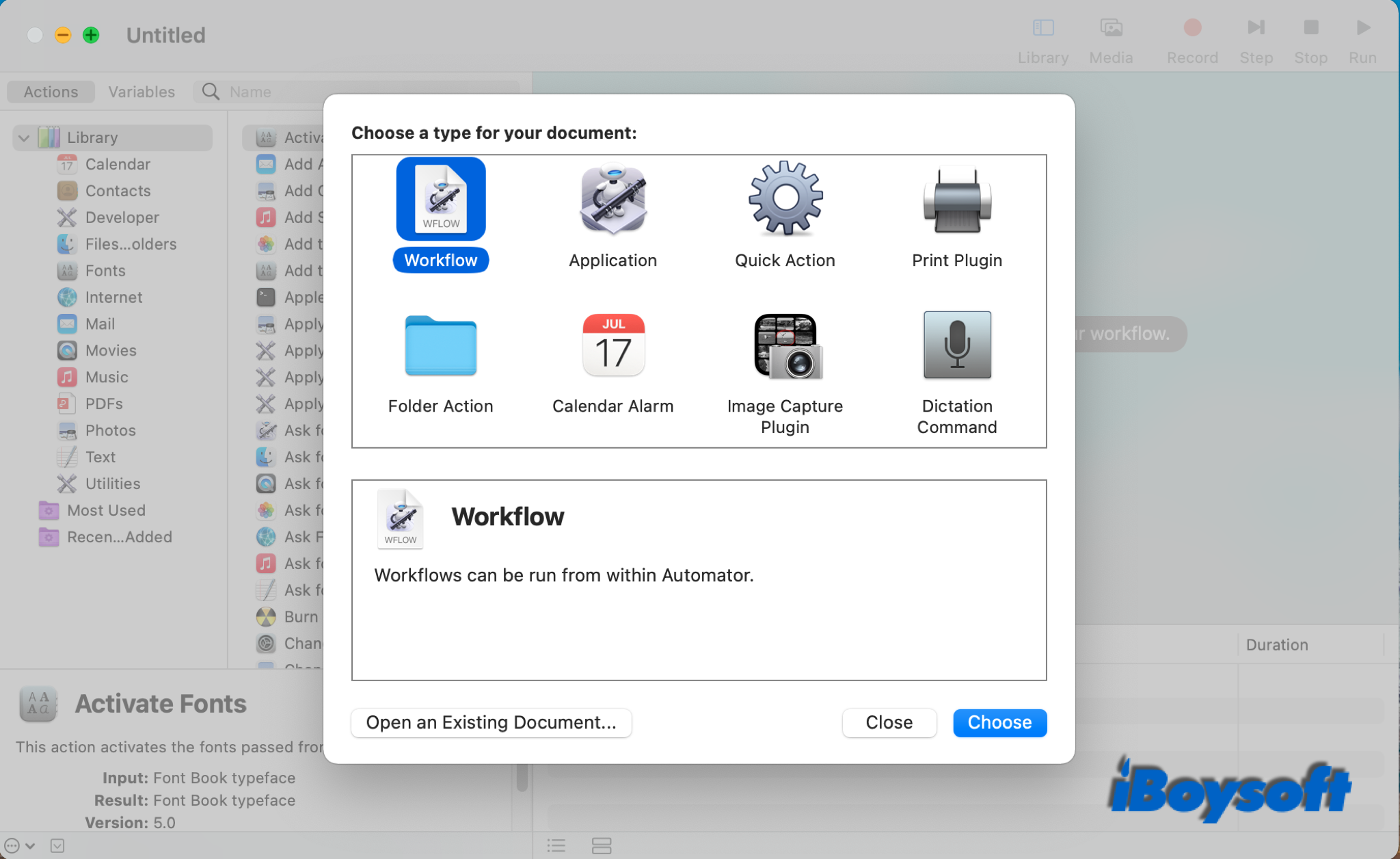Open the Library panel via its toolbar icon
Viewport: 1400px width, 859px height.
pyautogui.click(x=1042, y=28)
